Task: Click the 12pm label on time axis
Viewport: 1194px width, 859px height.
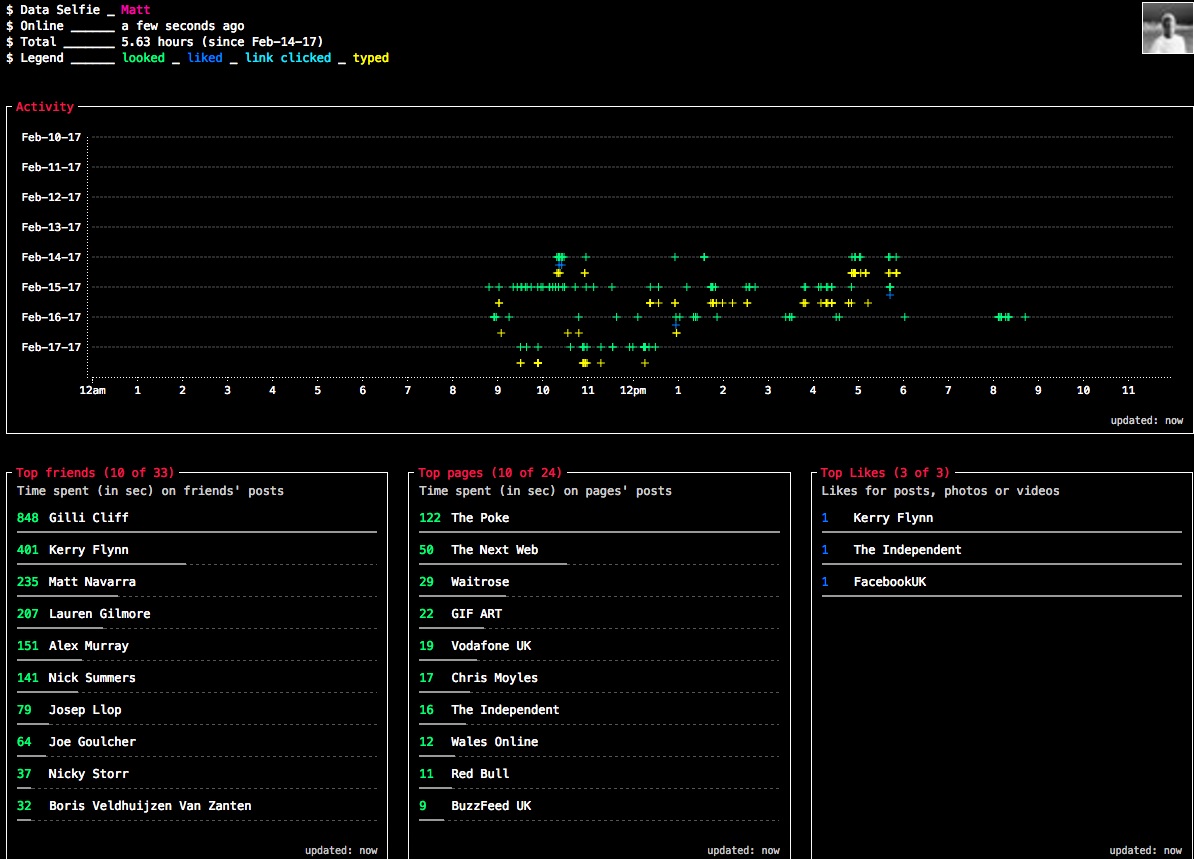Action: point(632,390)
